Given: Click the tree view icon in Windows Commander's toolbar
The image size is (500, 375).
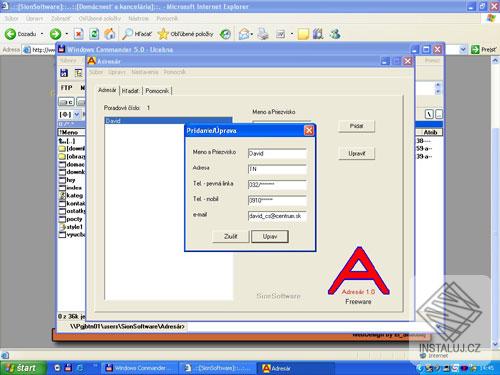Looking at the screenshot, I should [x=78, y=73].
